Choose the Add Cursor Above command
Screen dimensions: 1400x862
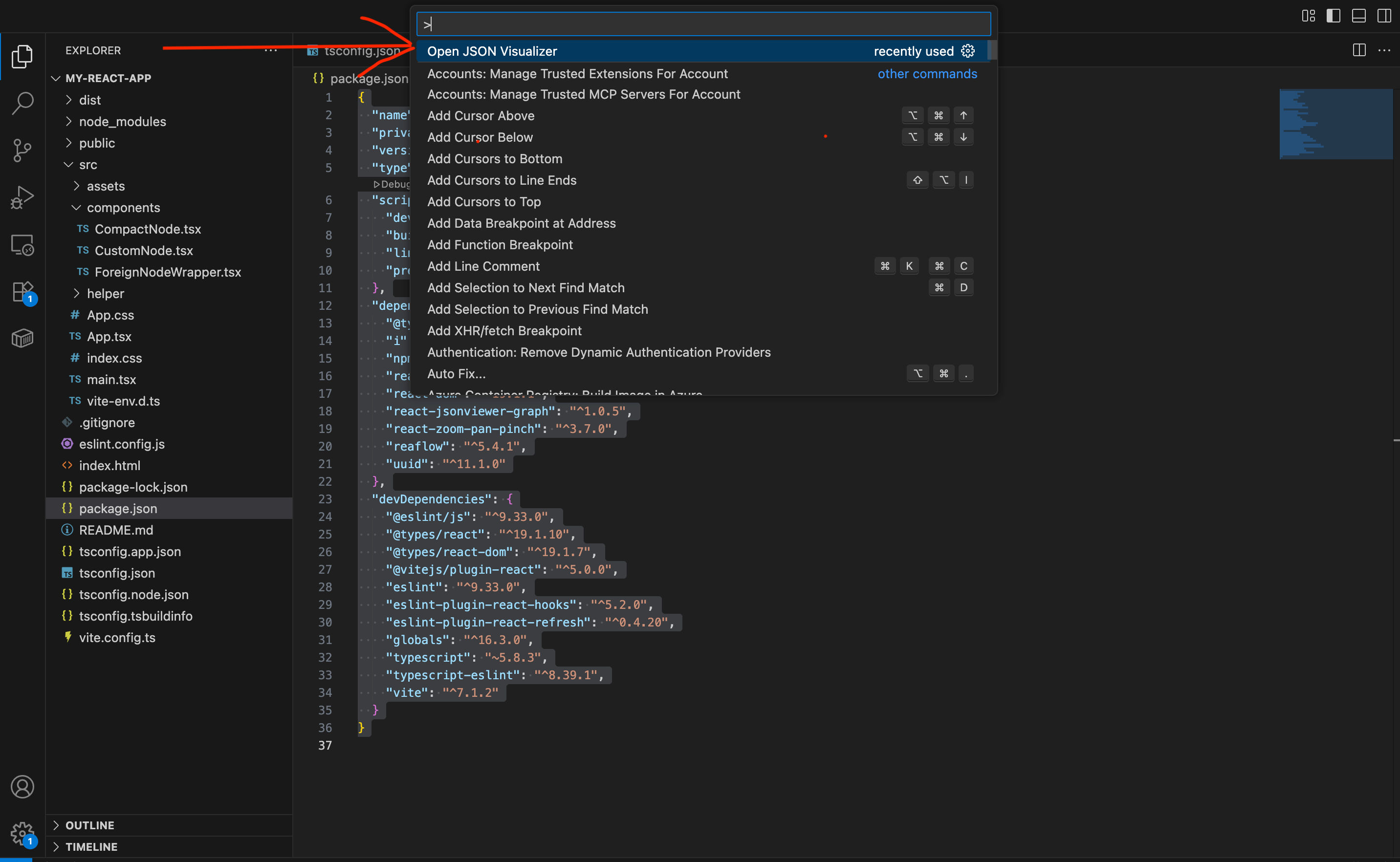[481, 115]
